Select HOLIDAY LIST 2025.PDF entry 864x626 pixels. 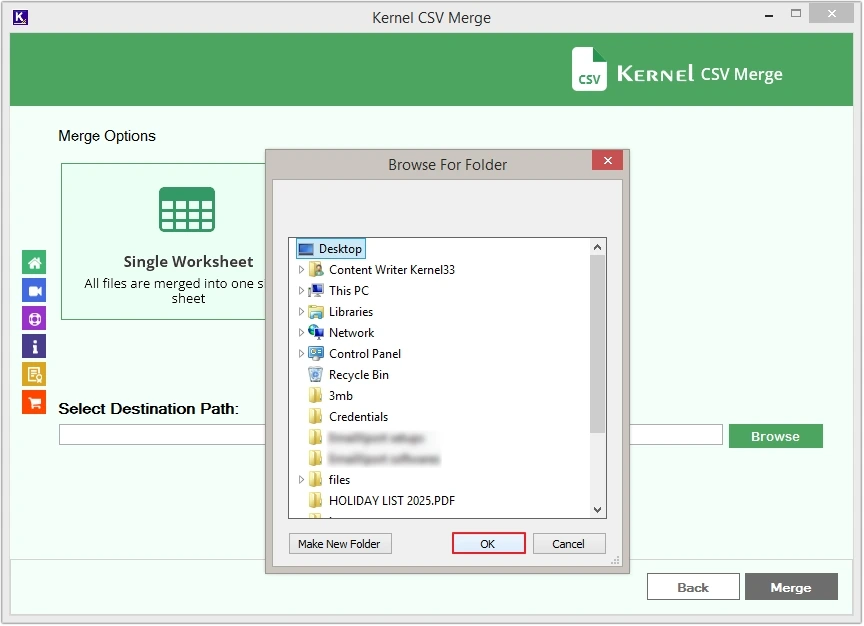click(392, 501)
